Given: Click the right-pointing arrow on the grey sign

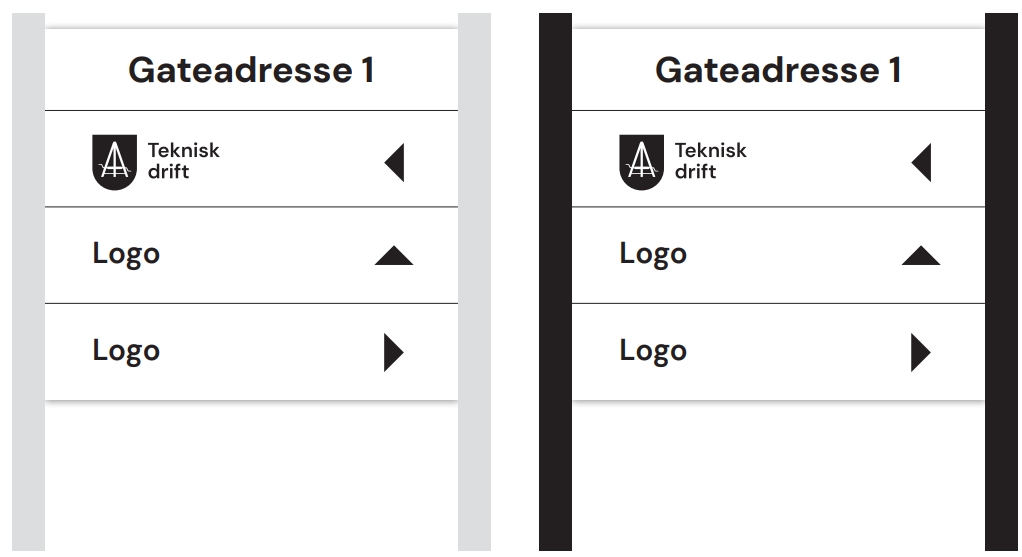Looking at the screenshot, I should (394, 352).
